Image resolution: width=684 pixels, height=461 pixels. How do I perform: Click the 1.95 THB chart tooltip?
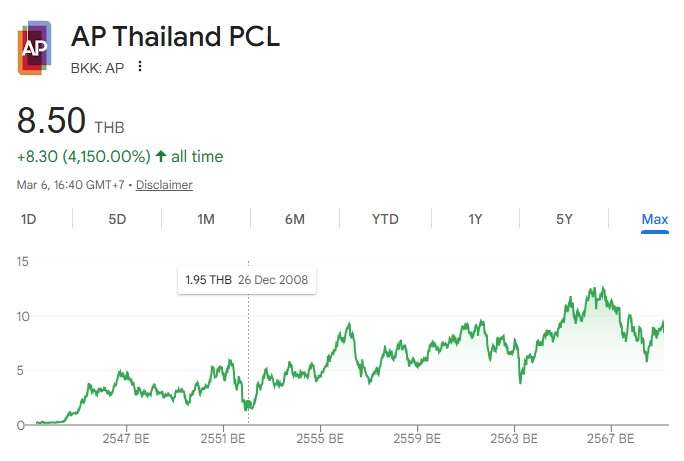tap(247, 280)
